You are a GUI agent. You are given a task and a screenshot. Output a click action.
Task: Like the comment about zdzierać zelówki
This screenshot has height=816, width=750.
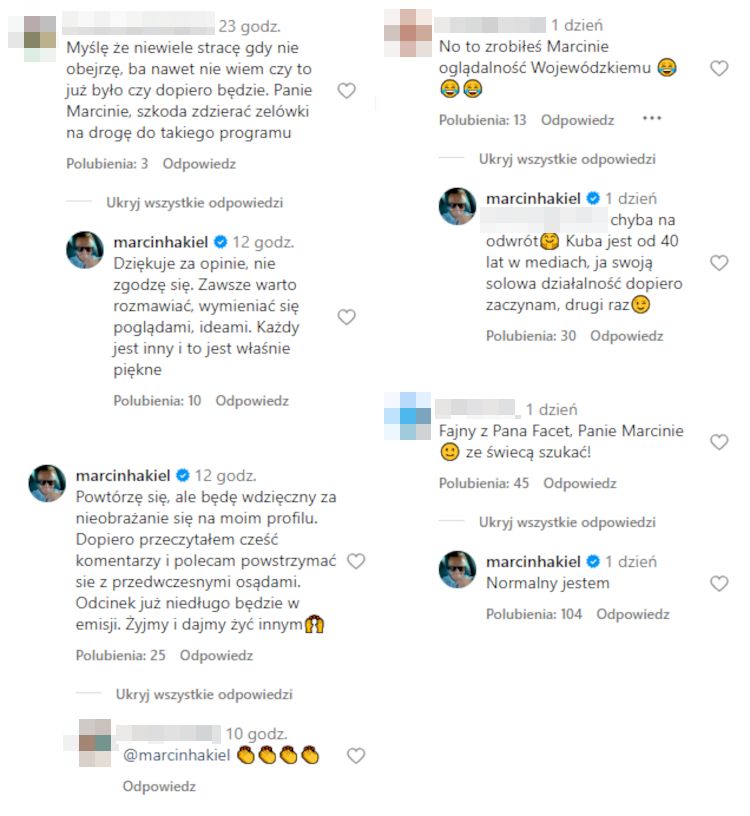(347, 91)
